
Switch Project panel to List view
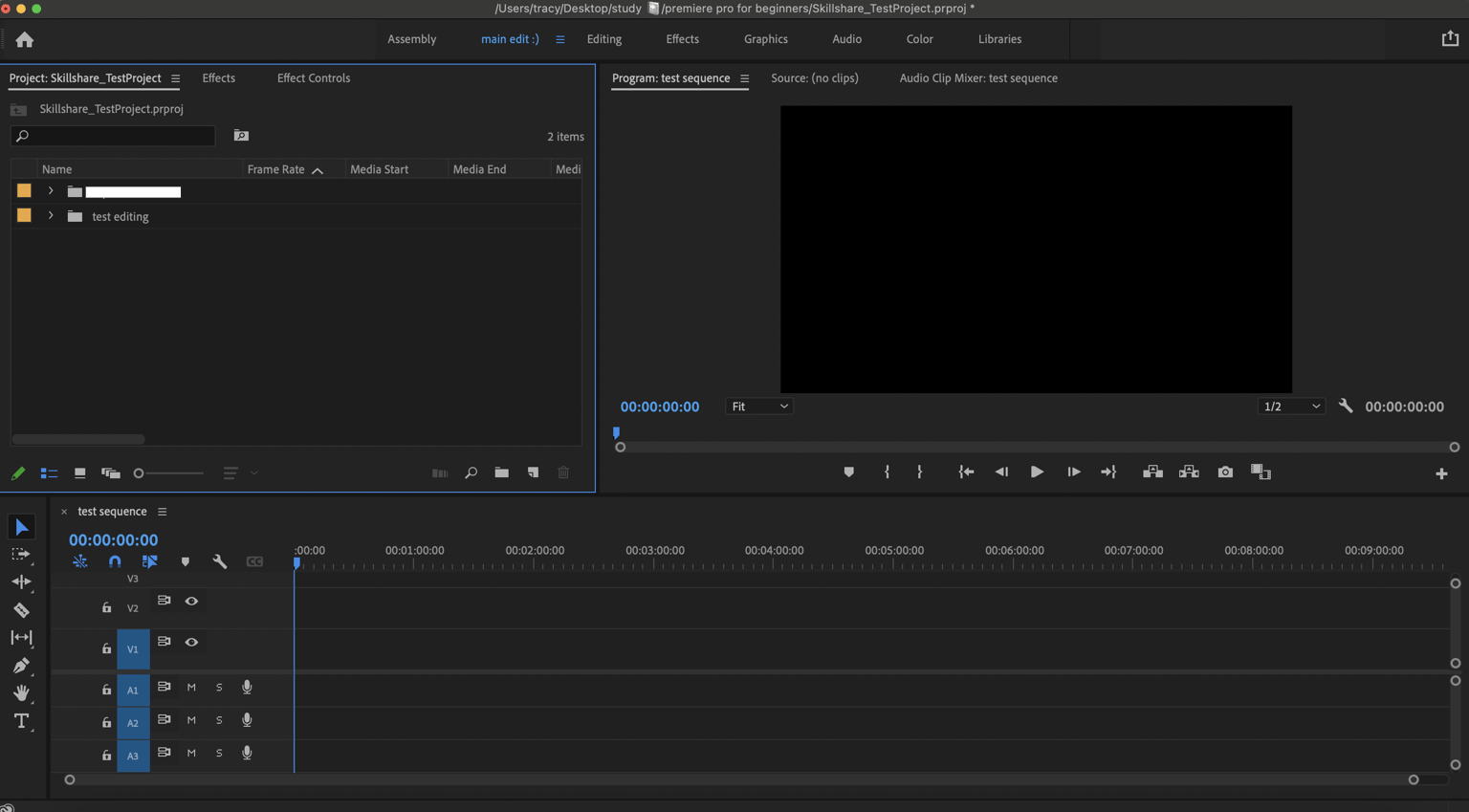49,472
